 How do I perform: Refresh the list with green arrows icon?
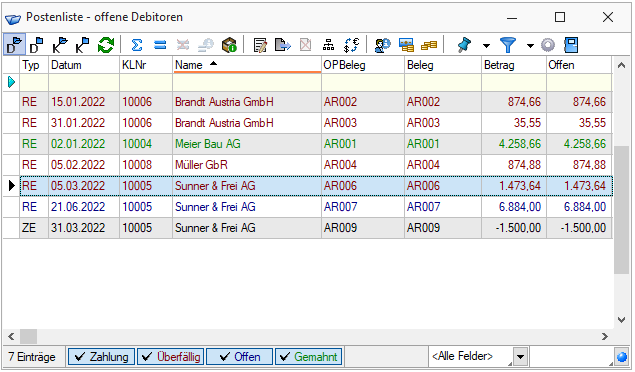pos(106,45)
